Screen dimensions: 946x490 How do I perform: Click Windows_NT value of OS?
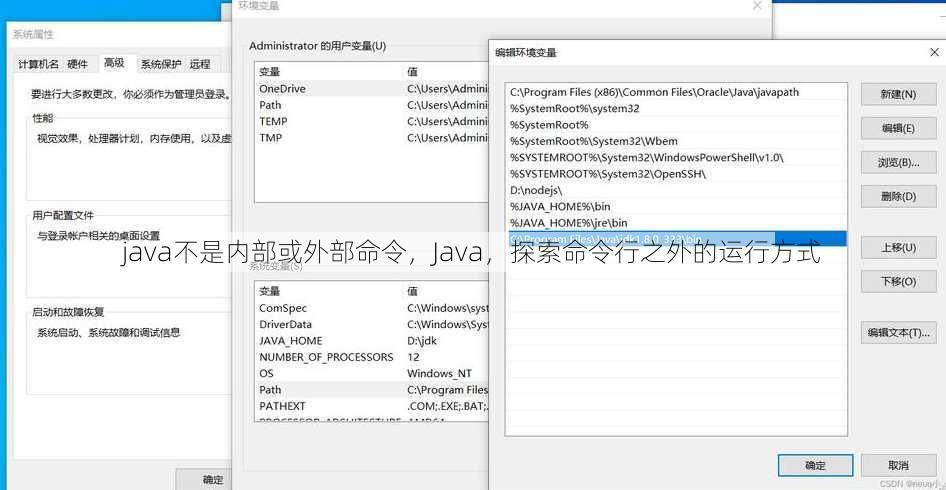click(x=439, y=374)
